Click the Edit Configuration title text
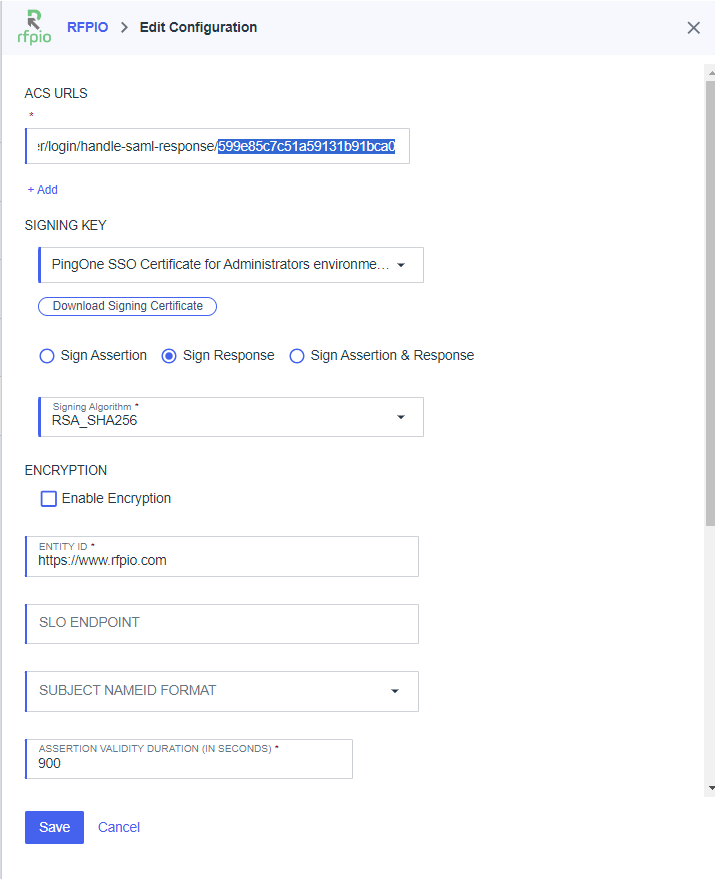 [x=199, y=27]
